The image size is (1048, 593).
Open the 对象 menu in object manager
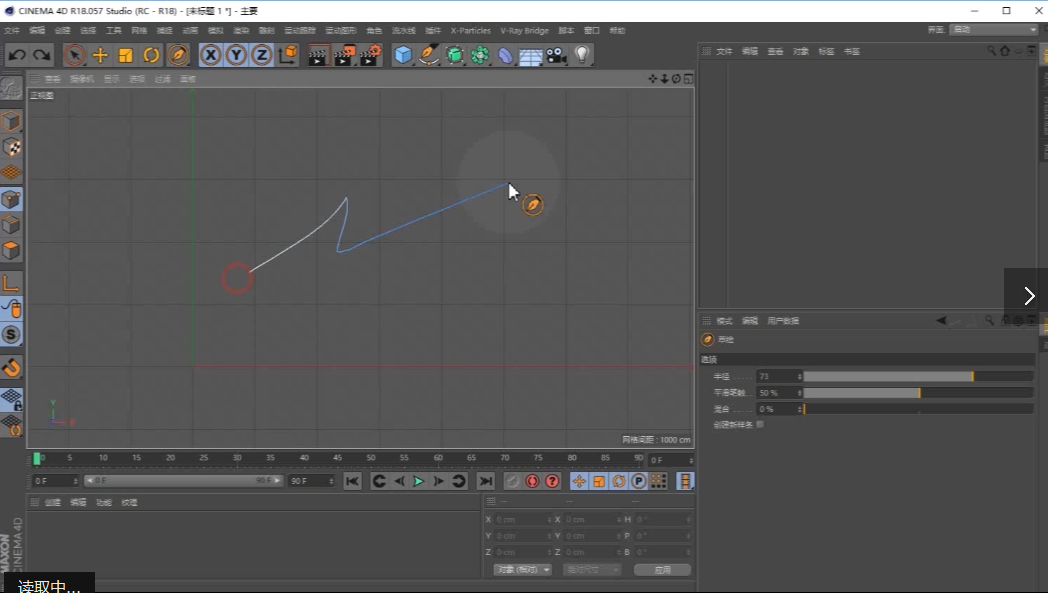800,51
